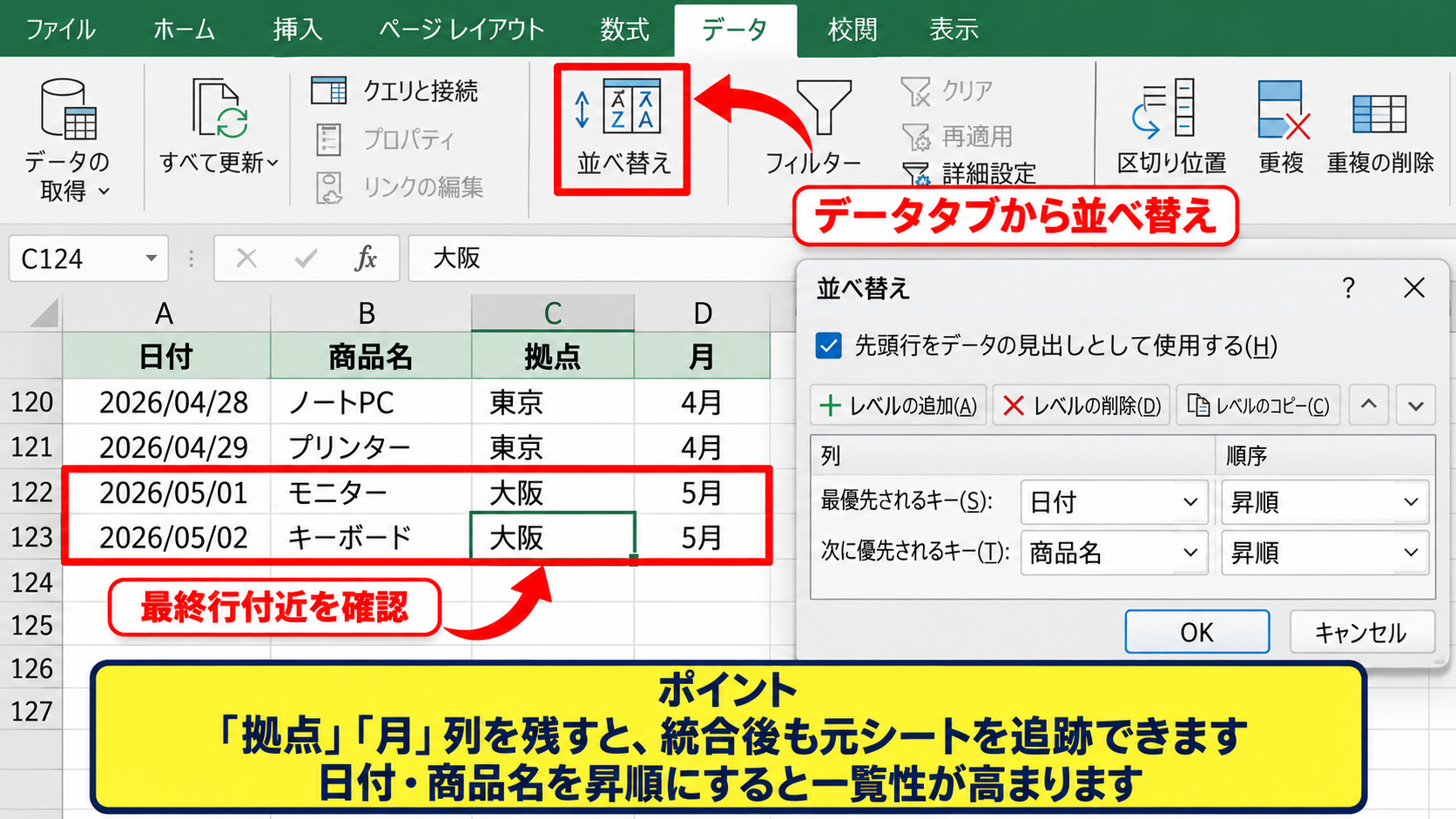Click the fx insert function icon
This screenshot has height=819, width=1456.
tap(366, 258)
